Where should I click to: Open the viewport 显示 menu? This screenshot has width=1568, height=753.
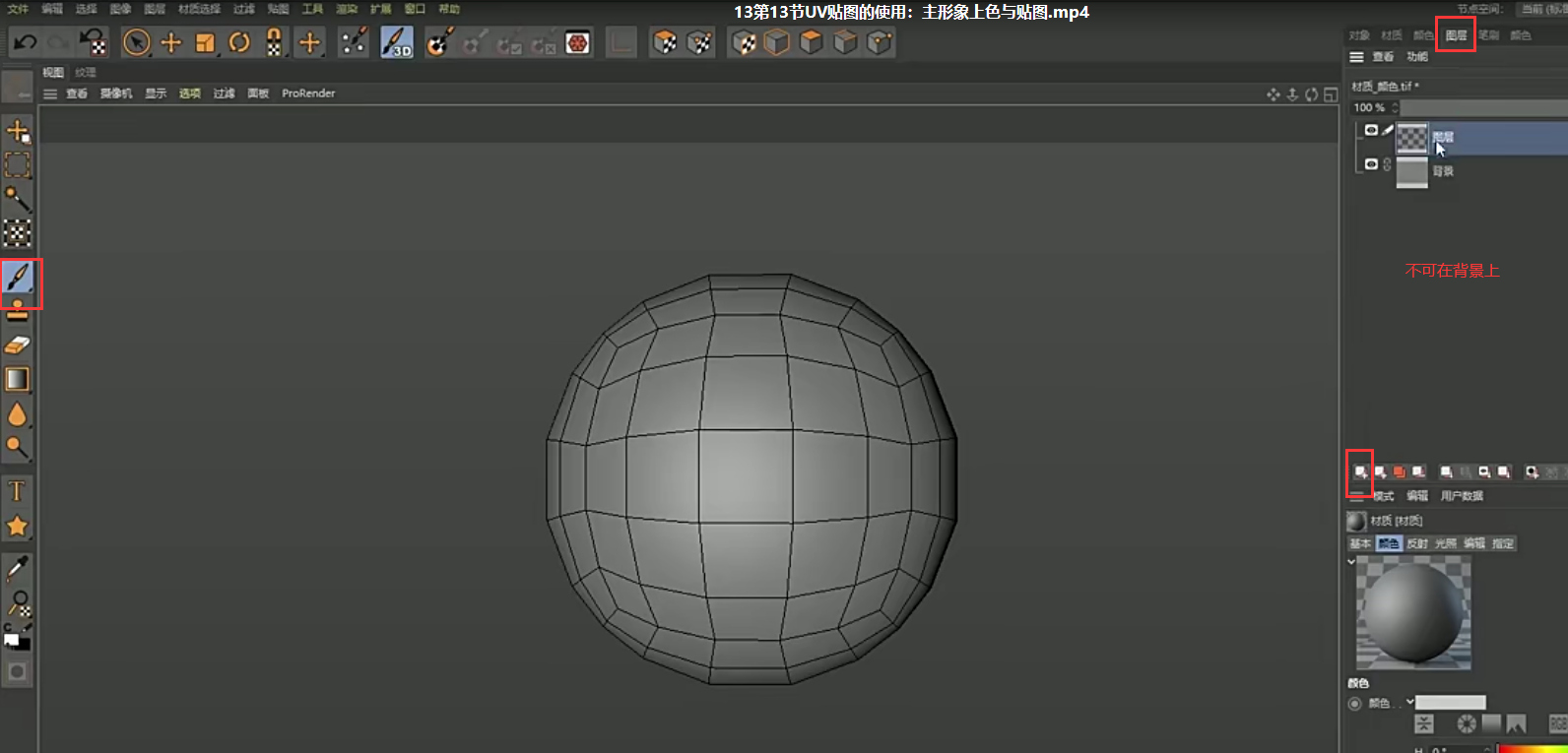tap(156, 94)
